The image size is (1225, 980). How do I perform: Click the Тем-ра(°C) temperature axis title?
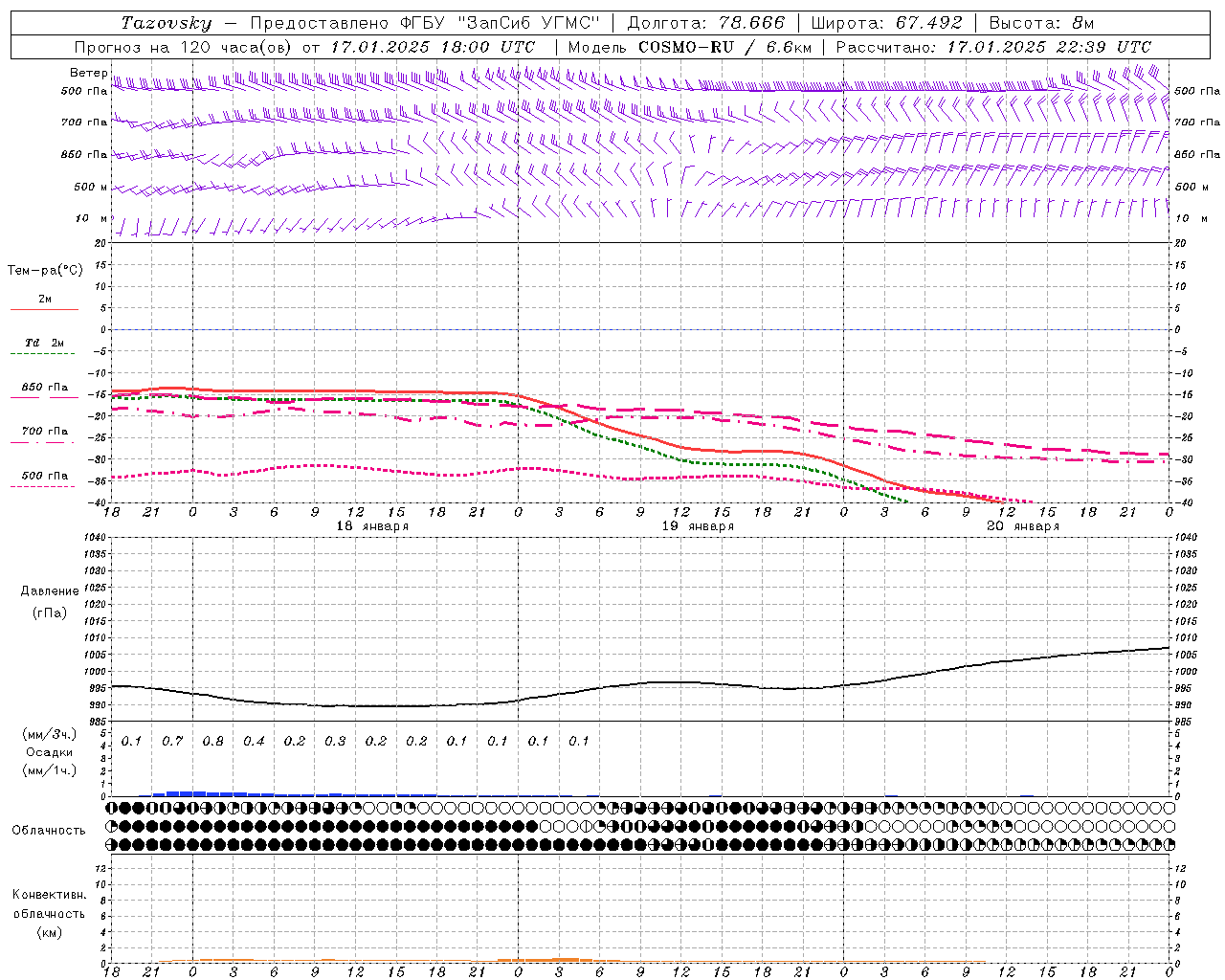45,271
